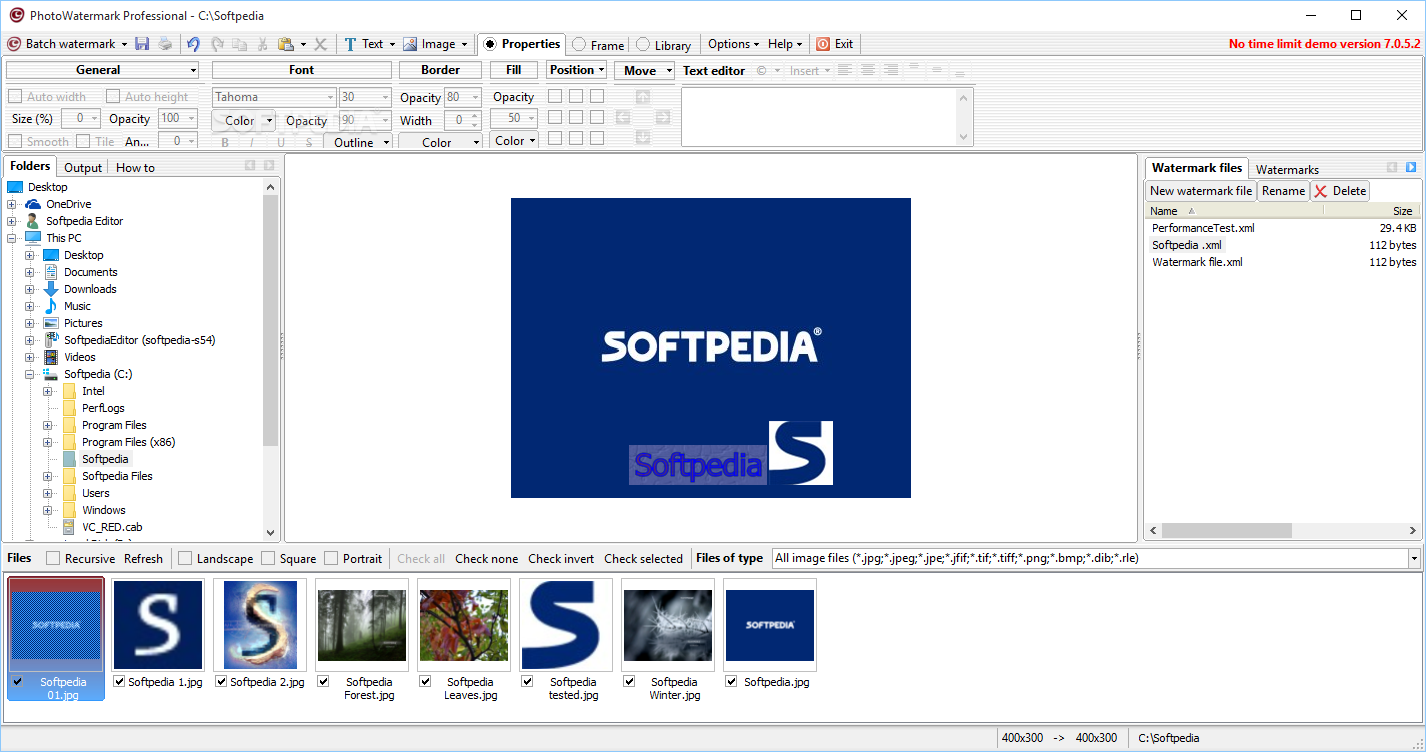The width and height of the screenshot is (1426, 752).
Task: Toggle the Portrait filter checkbox
Action: click(x=331, y=558)
